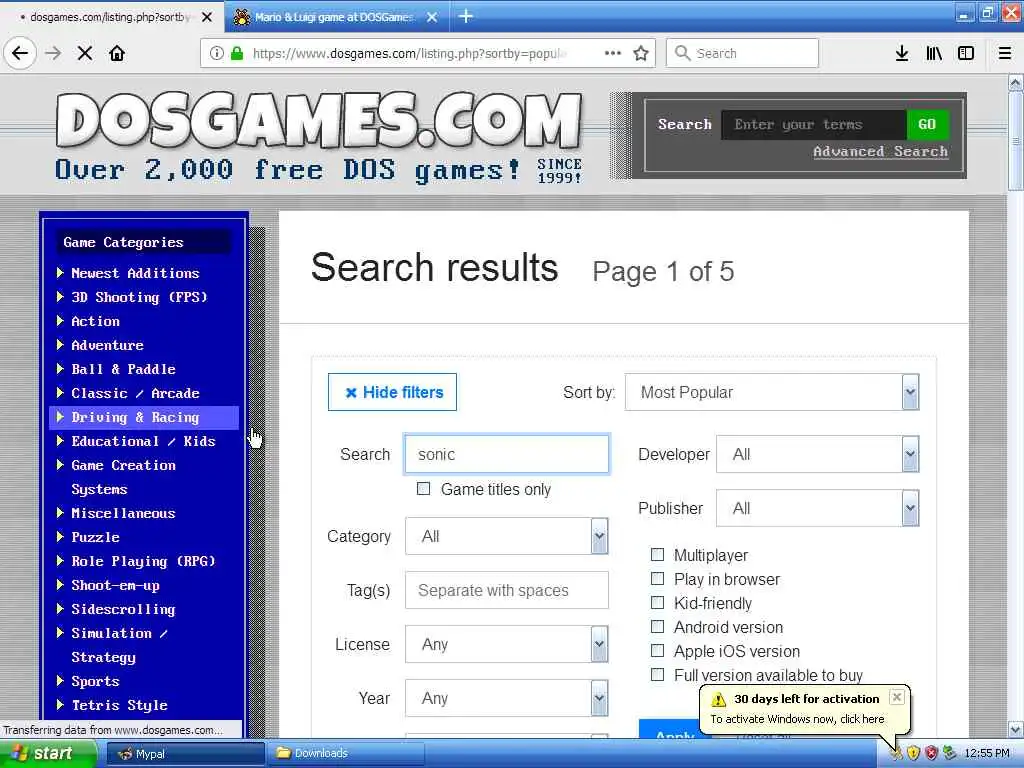Open the Advanced Search link
The image size is (1024, 768).
pyautogui.click(x=880, y=152)
